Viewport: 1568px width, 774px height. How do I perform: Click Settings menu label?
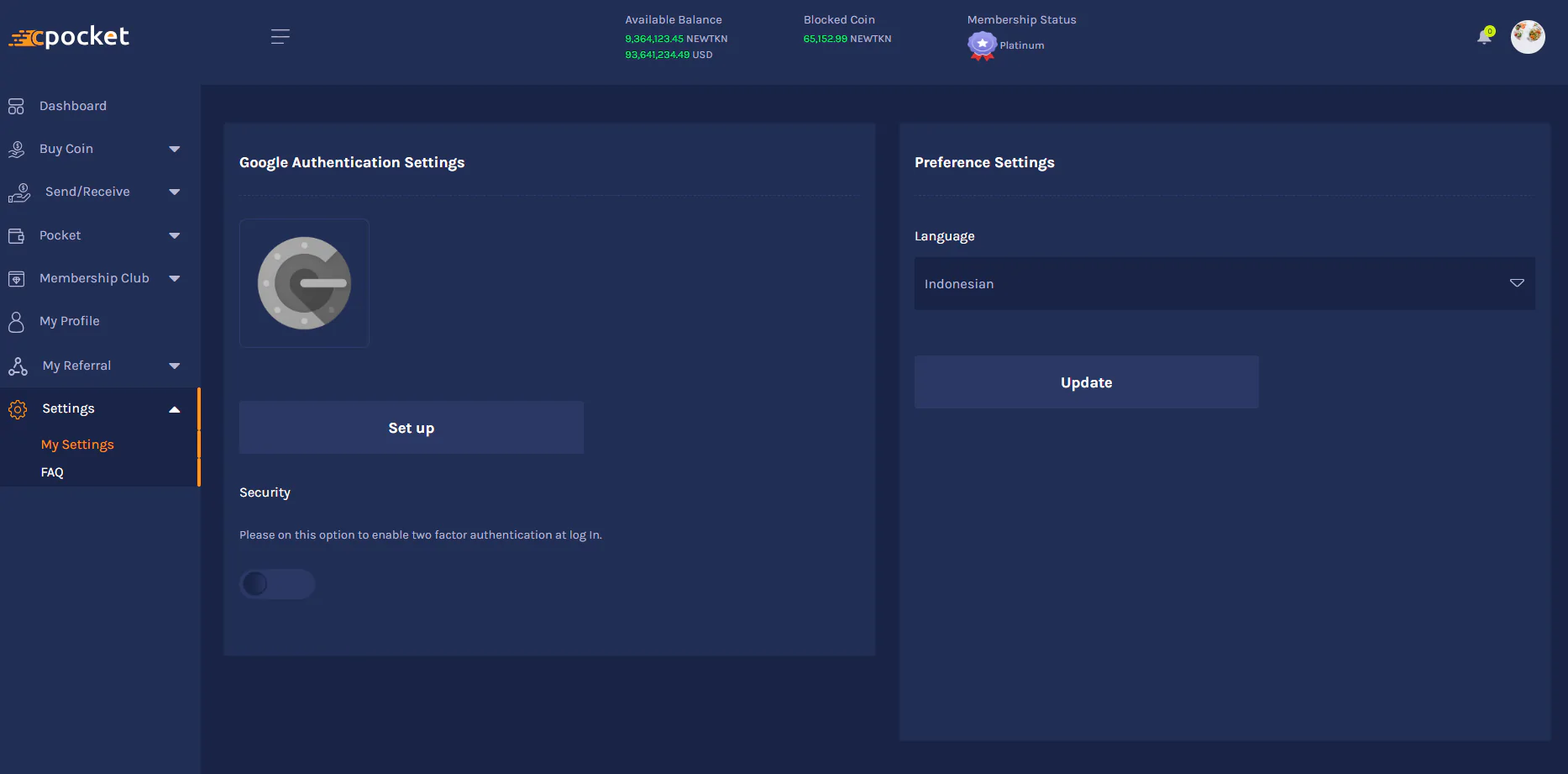pos(68,408)
